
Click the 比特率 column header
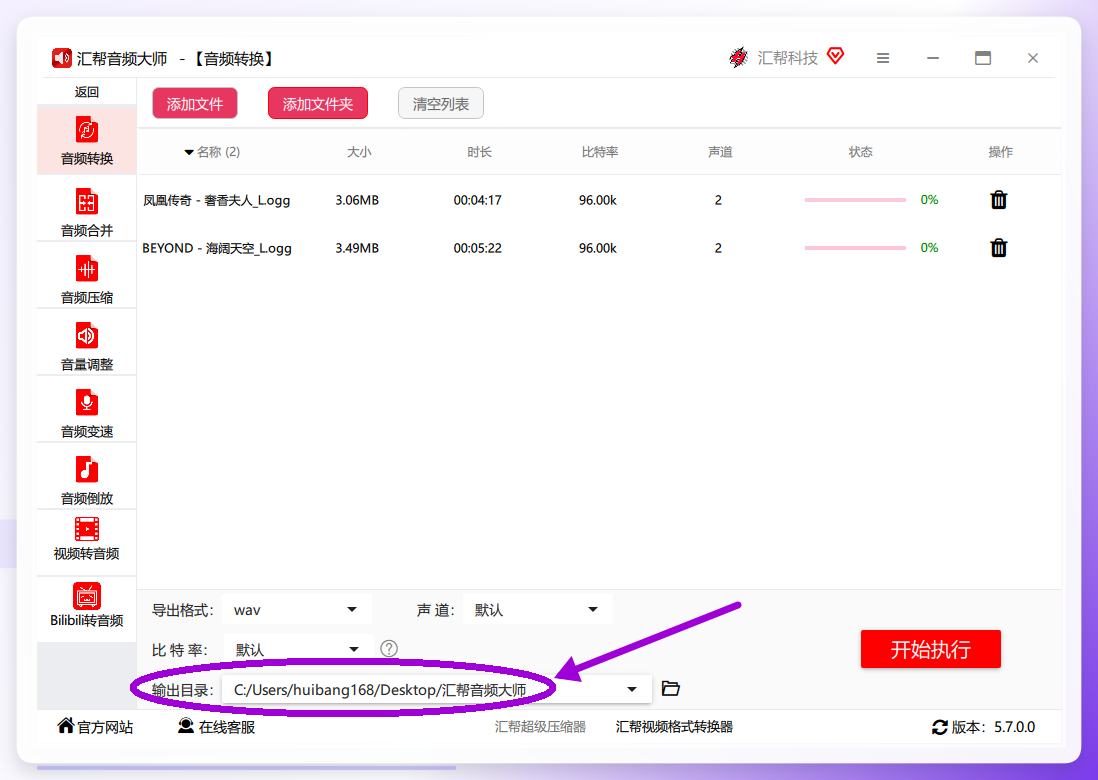pyautogui.click(x=600, y=152)
